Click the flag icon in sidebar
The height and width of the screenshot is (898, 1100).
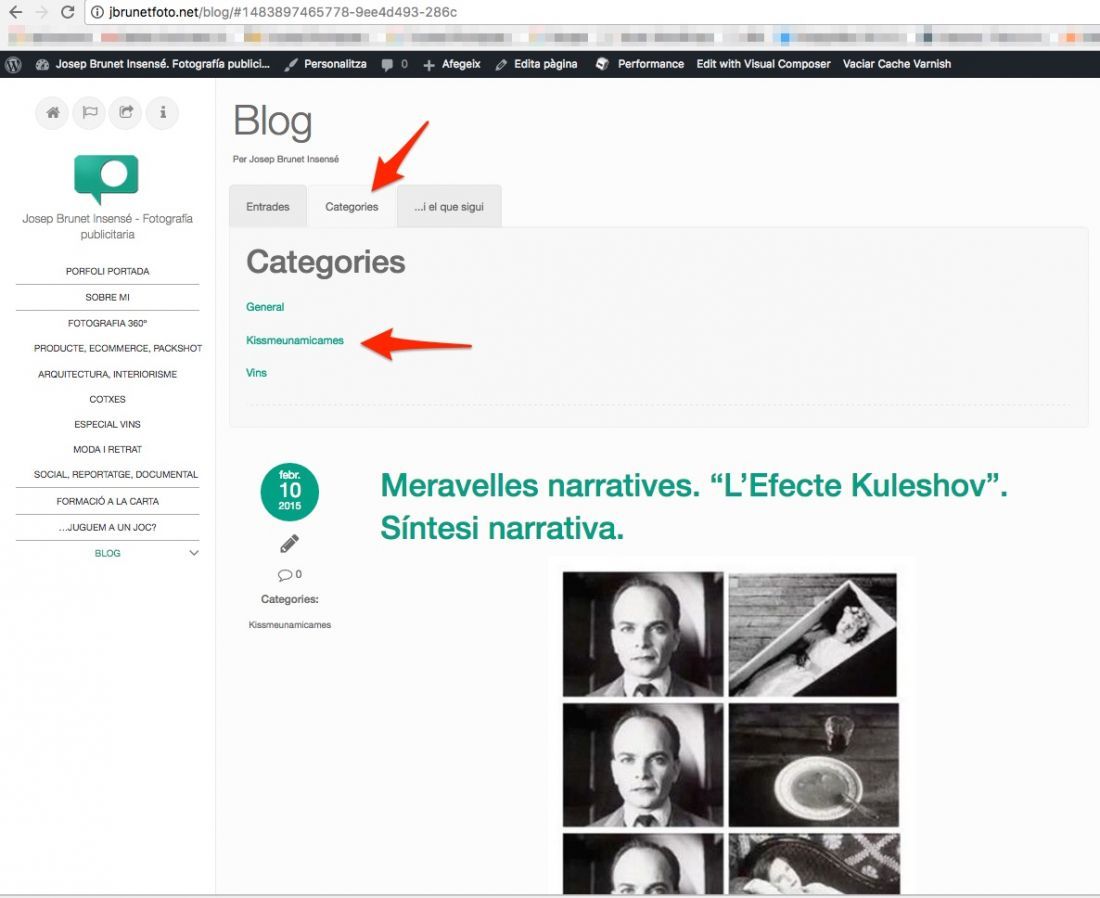coord(90,112)
